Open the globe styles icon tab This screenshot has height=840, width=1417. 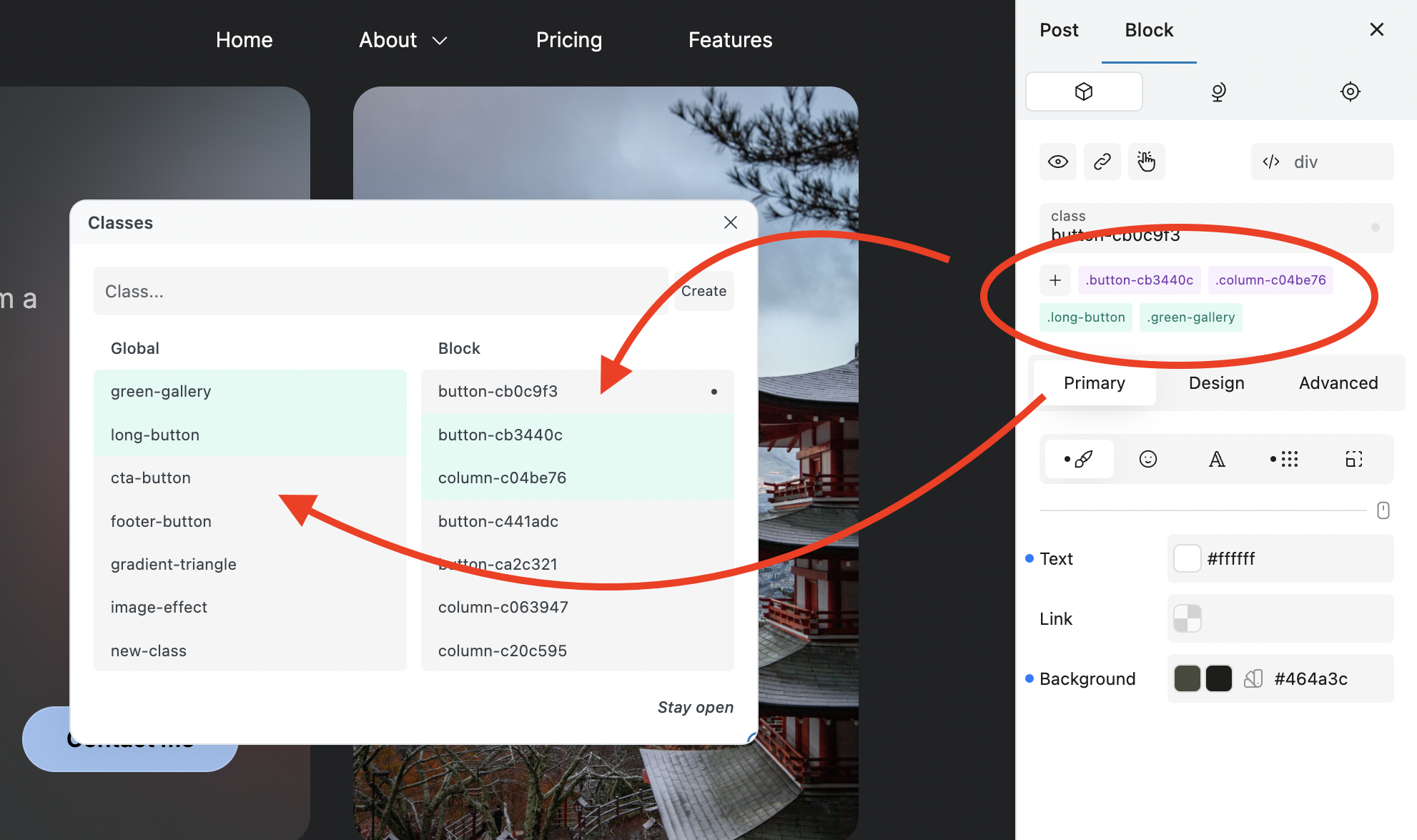tap(1218, 92)
